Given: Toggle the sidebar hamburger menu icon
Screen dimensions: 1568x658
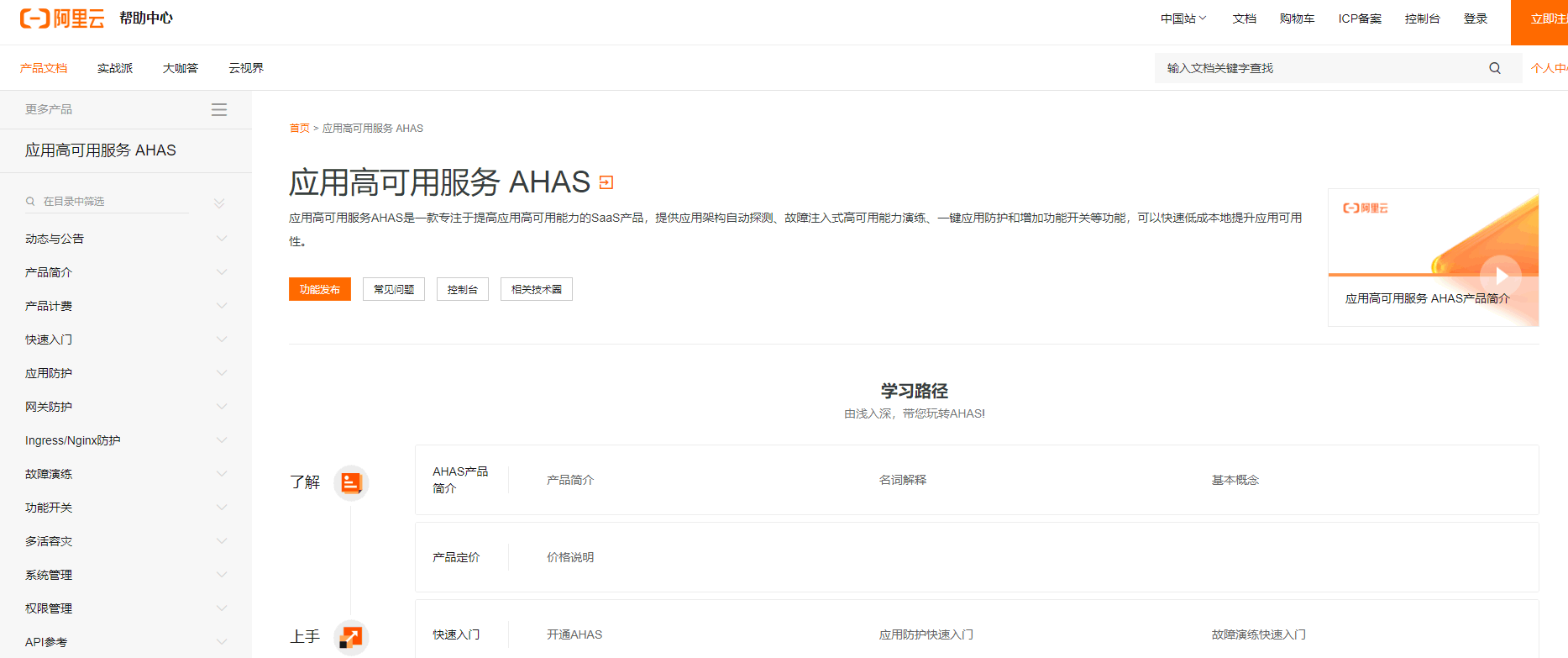Looking at the screenshot, I should coord(219,109).
